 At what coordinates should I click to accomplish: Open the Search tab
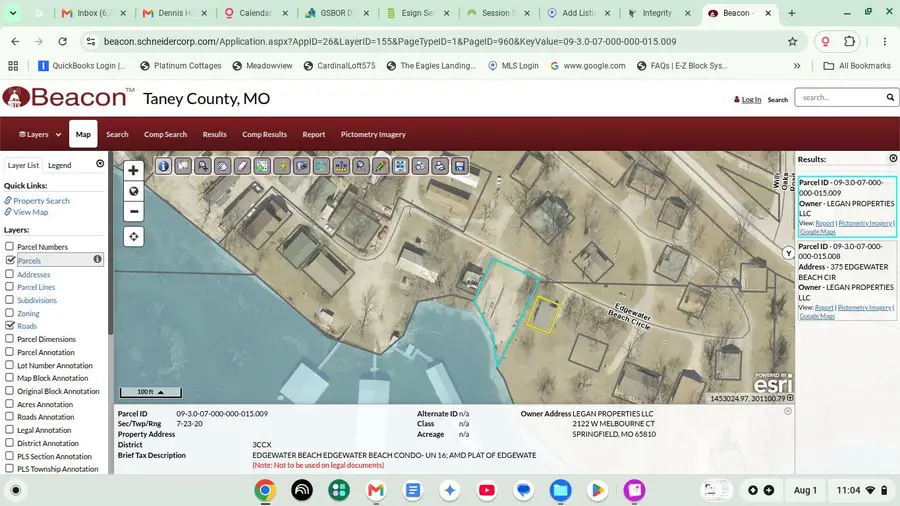click(x=117, y=134)
